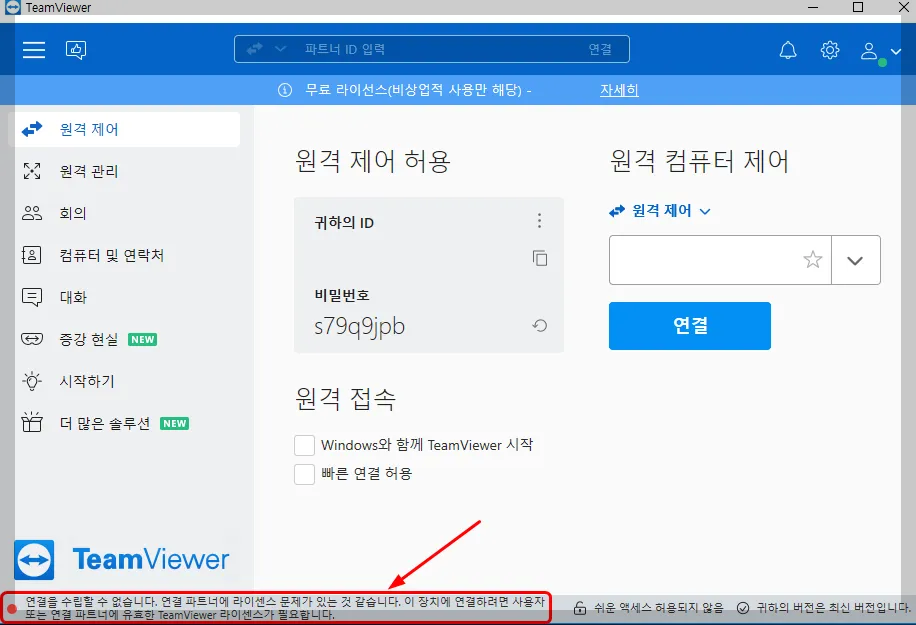Select 원격 제어 in sidebar
The image size is (916, 625).
point(124,129)
